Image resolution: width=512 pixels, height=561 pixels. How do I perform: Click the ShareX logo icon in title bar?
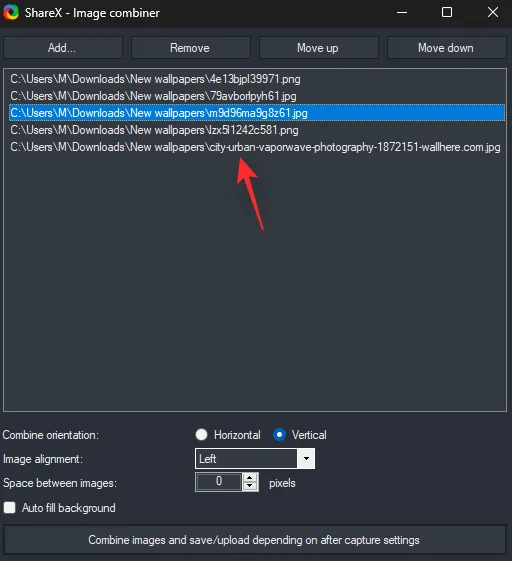click(11, 12)
